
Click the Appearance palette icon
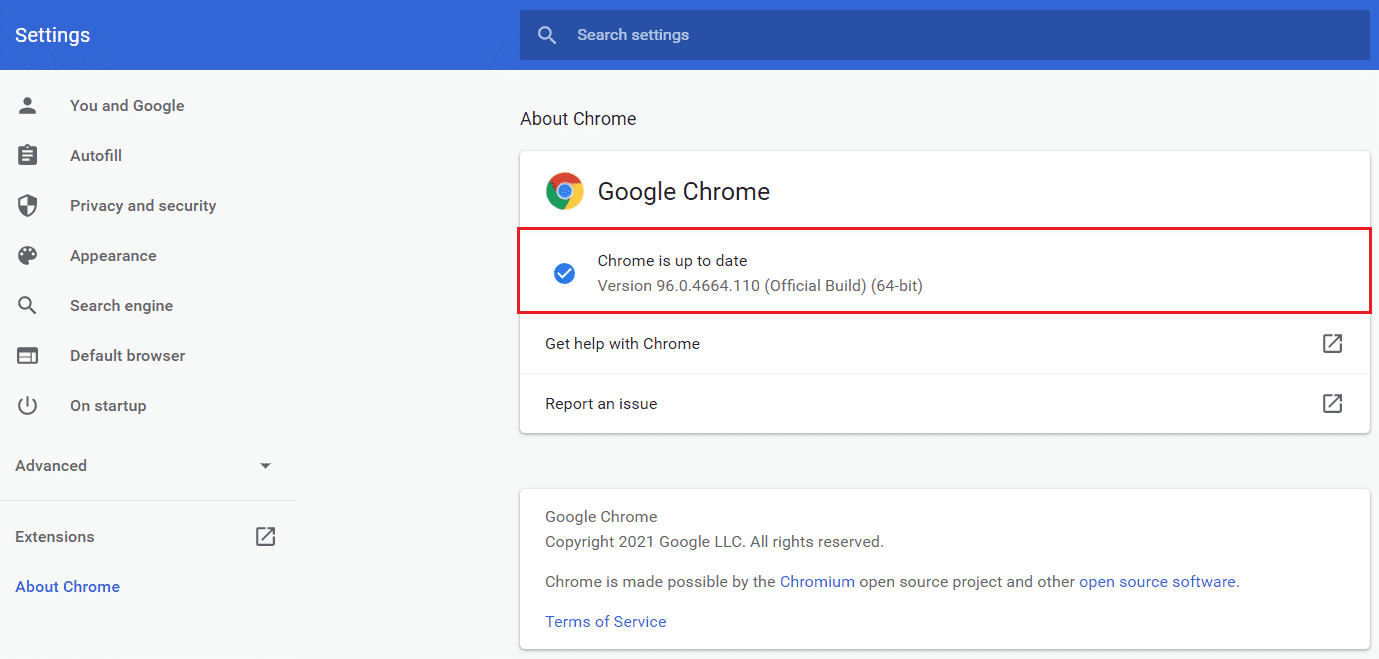tap(26, 255)
